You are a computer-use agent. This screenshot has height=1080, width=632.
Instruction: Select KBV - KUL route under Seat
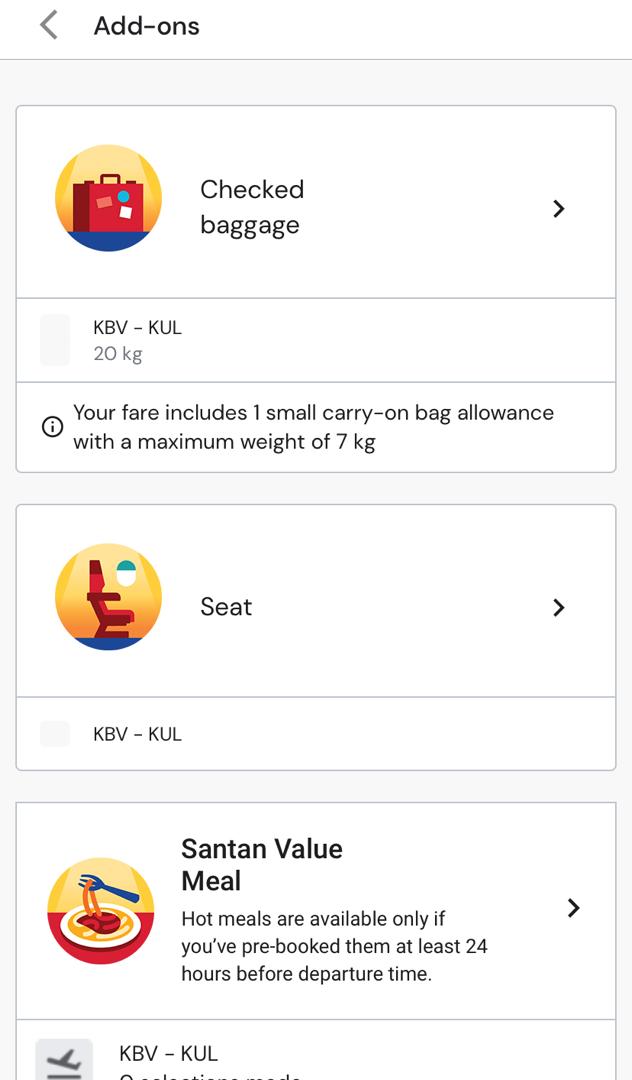138,734
